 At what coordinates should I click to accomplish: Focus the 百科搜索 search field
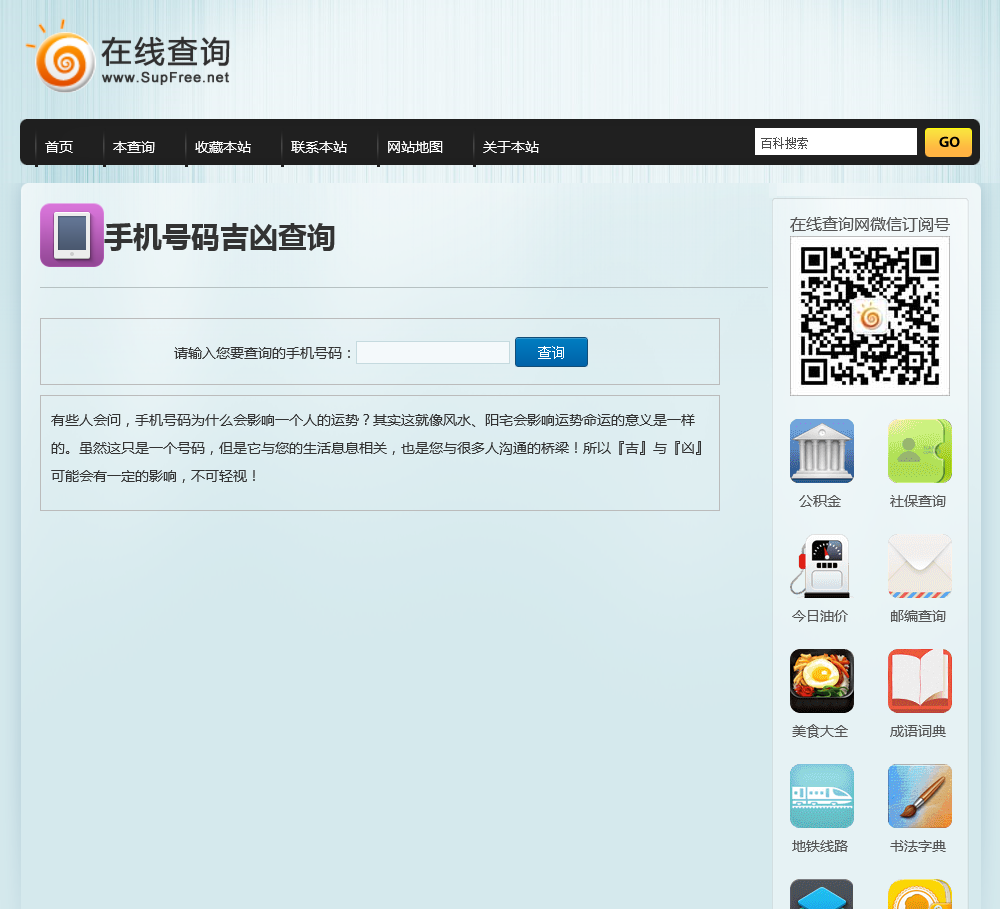[835, 142]
